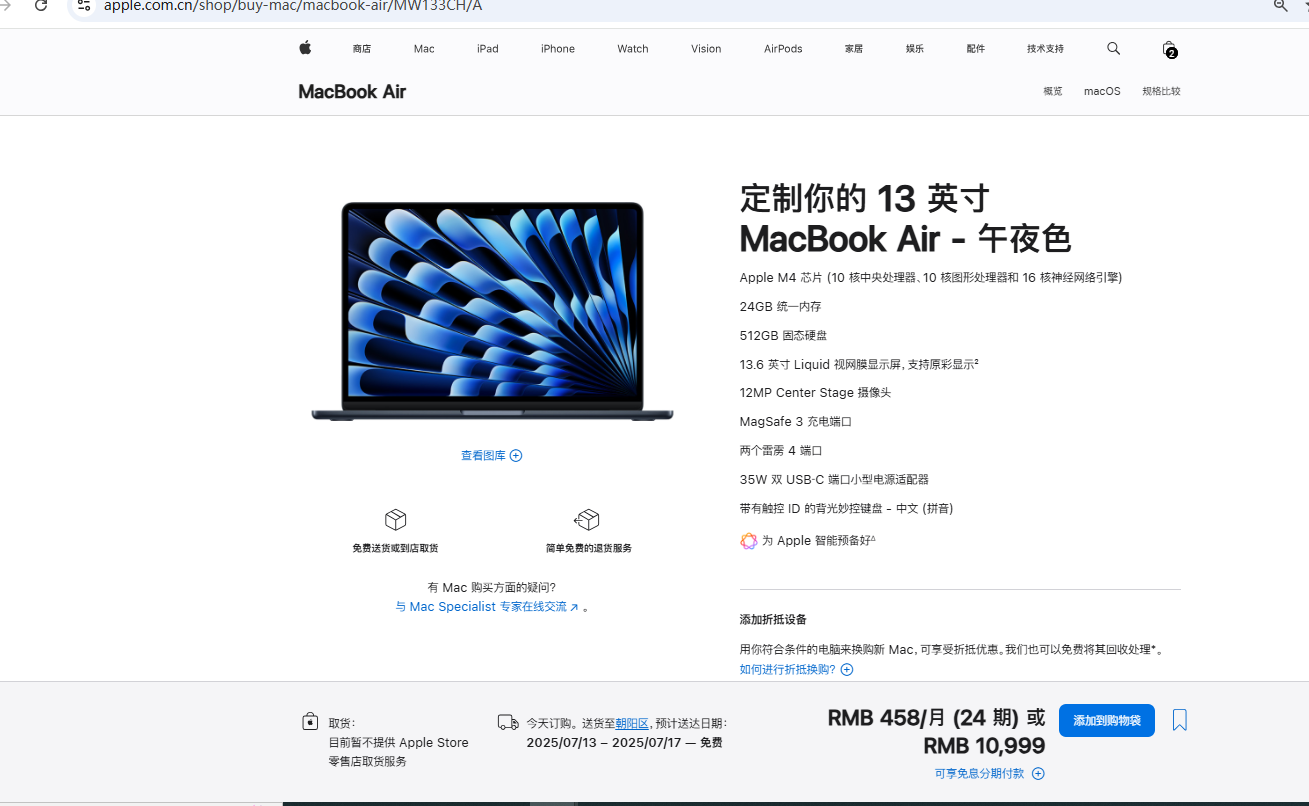The width and height of the screenshot is (1309, 806).
Task: Open the Mac menu in navigation
Action: (x=424, y=49)
